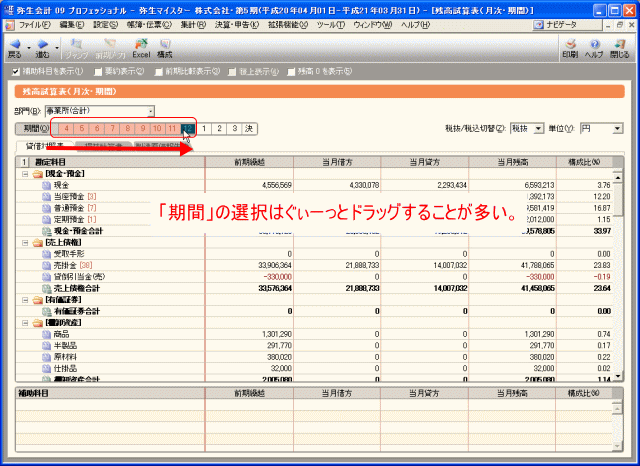This screenshot has width=640, height=466.
Task: Toggle the 補助科目を表示 checkbox
Action: 15,71
